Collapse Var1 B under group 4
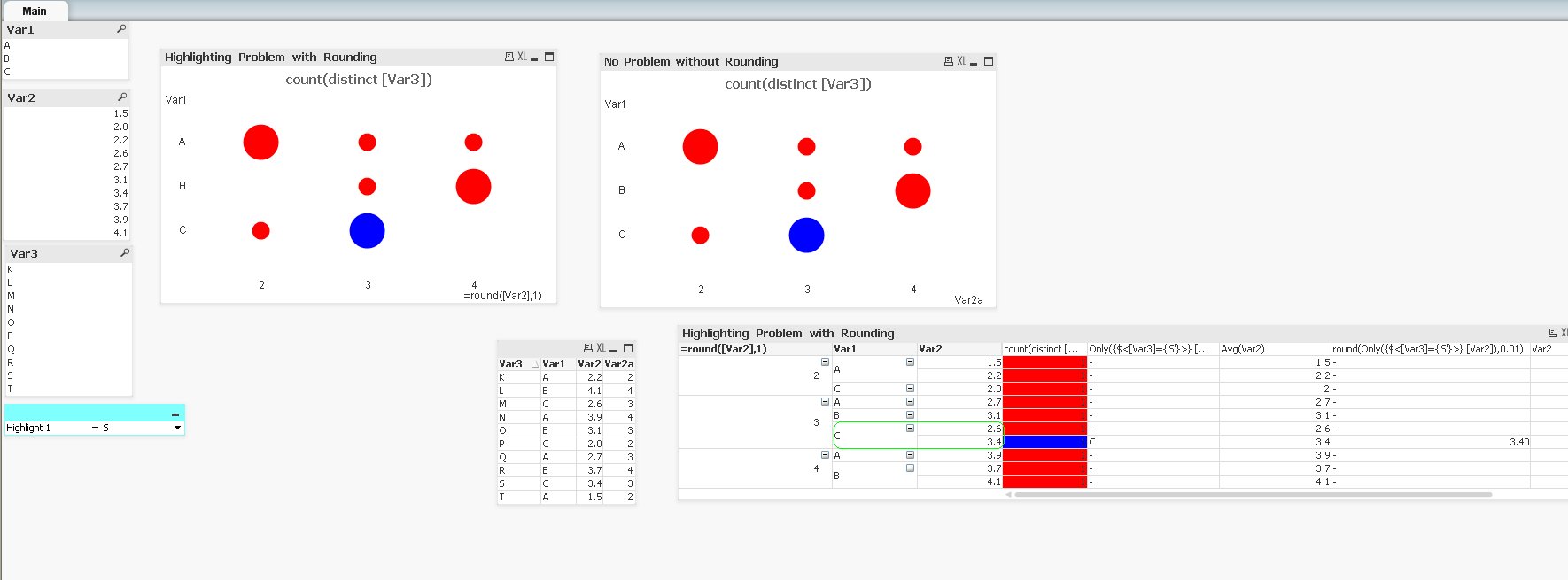 click(910, 468)
